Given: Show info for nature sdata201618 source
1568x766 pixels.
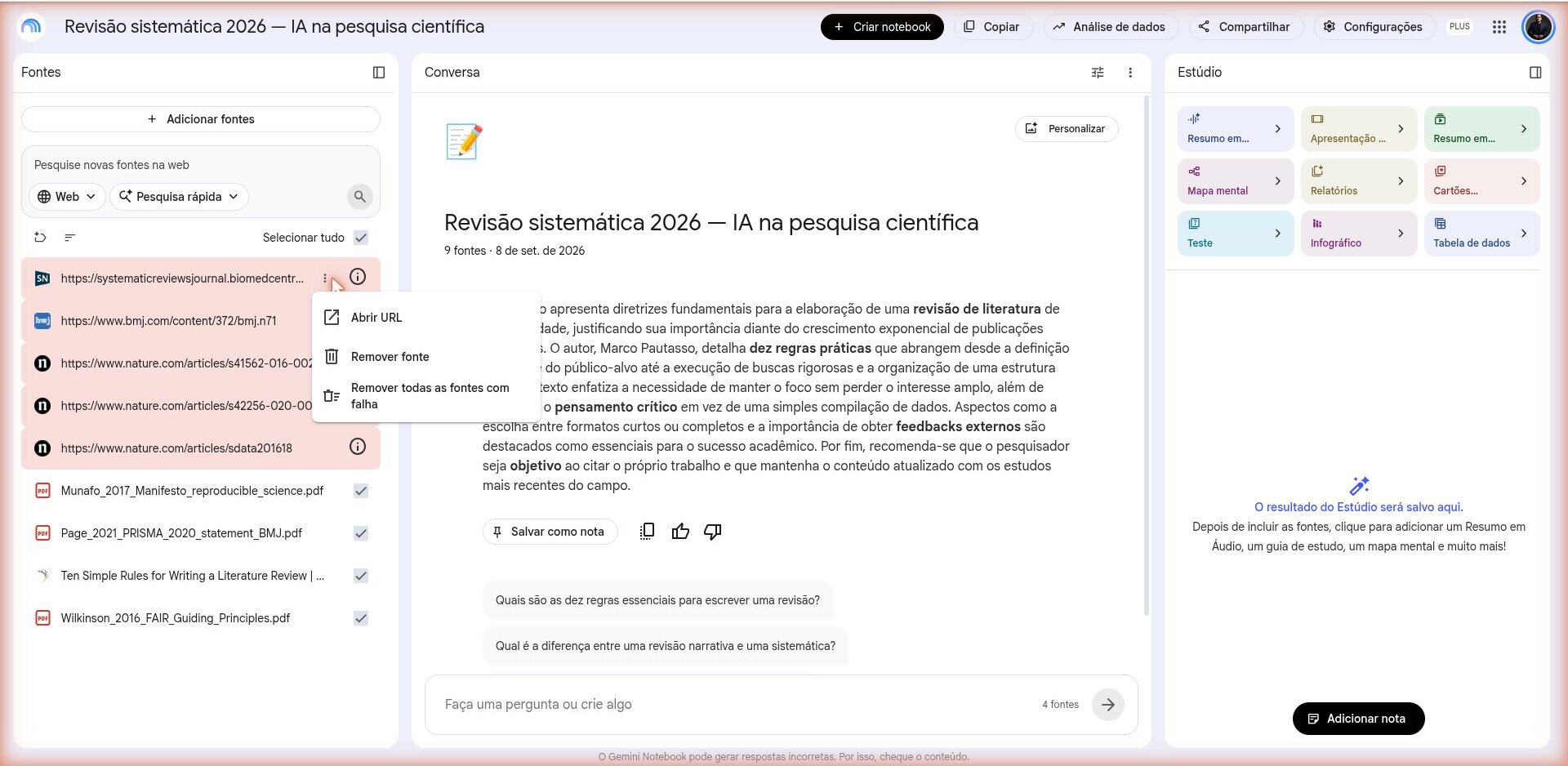Looking at the screenshot, I should (x=358, y=447).
